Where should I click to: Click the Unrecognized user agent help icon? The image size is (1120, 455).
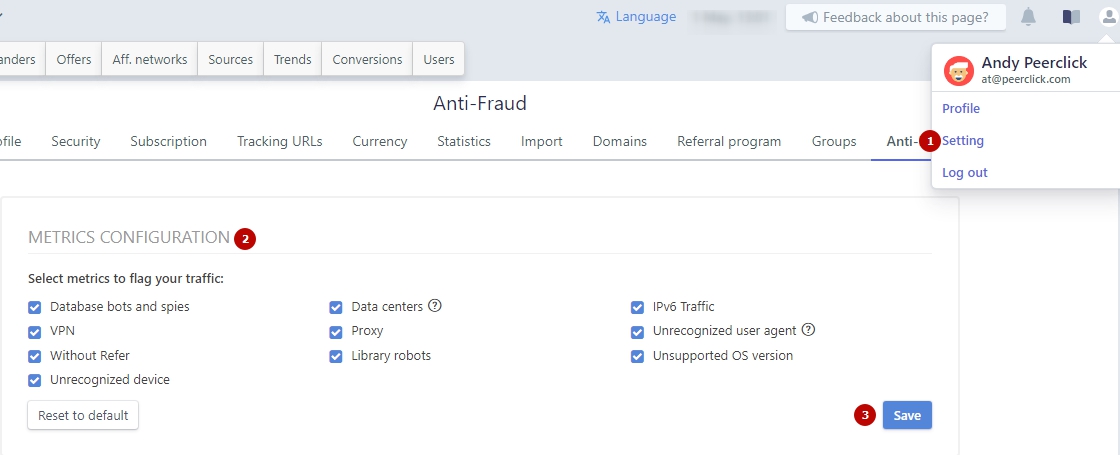coord(808,330)
